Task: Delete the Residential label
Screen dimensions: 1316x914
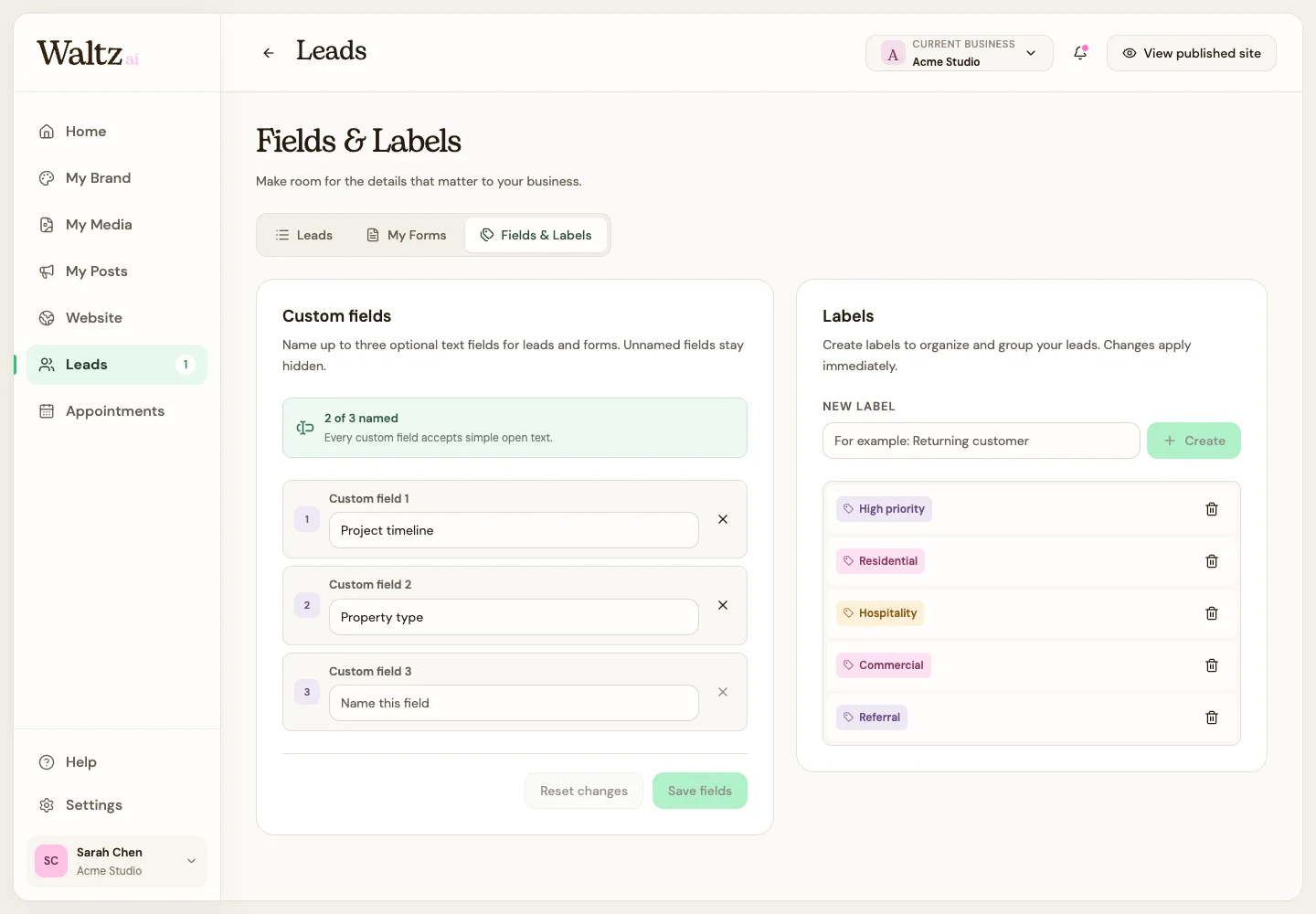Action: (x=1212, y=561)
